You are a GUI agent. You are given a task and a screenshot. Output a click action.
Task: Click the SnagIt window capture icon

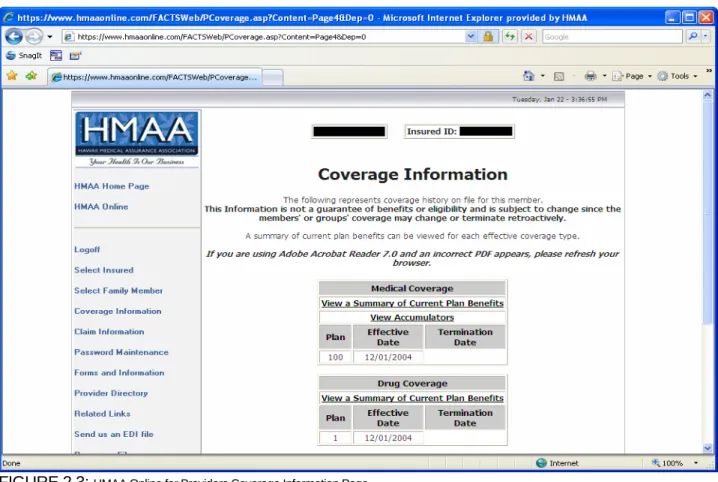pyautogui.click(x=56, y=56)
